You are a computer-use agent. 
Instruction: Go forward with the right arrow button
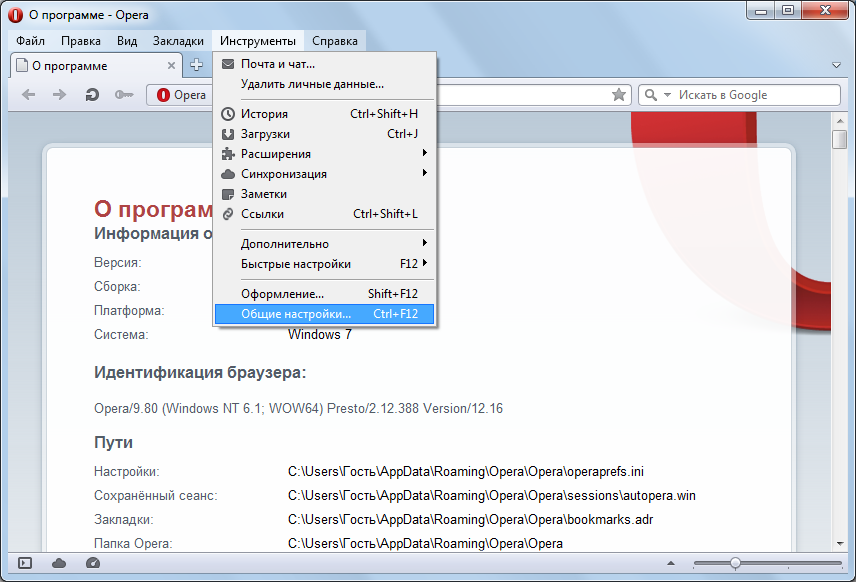point(60,95)
